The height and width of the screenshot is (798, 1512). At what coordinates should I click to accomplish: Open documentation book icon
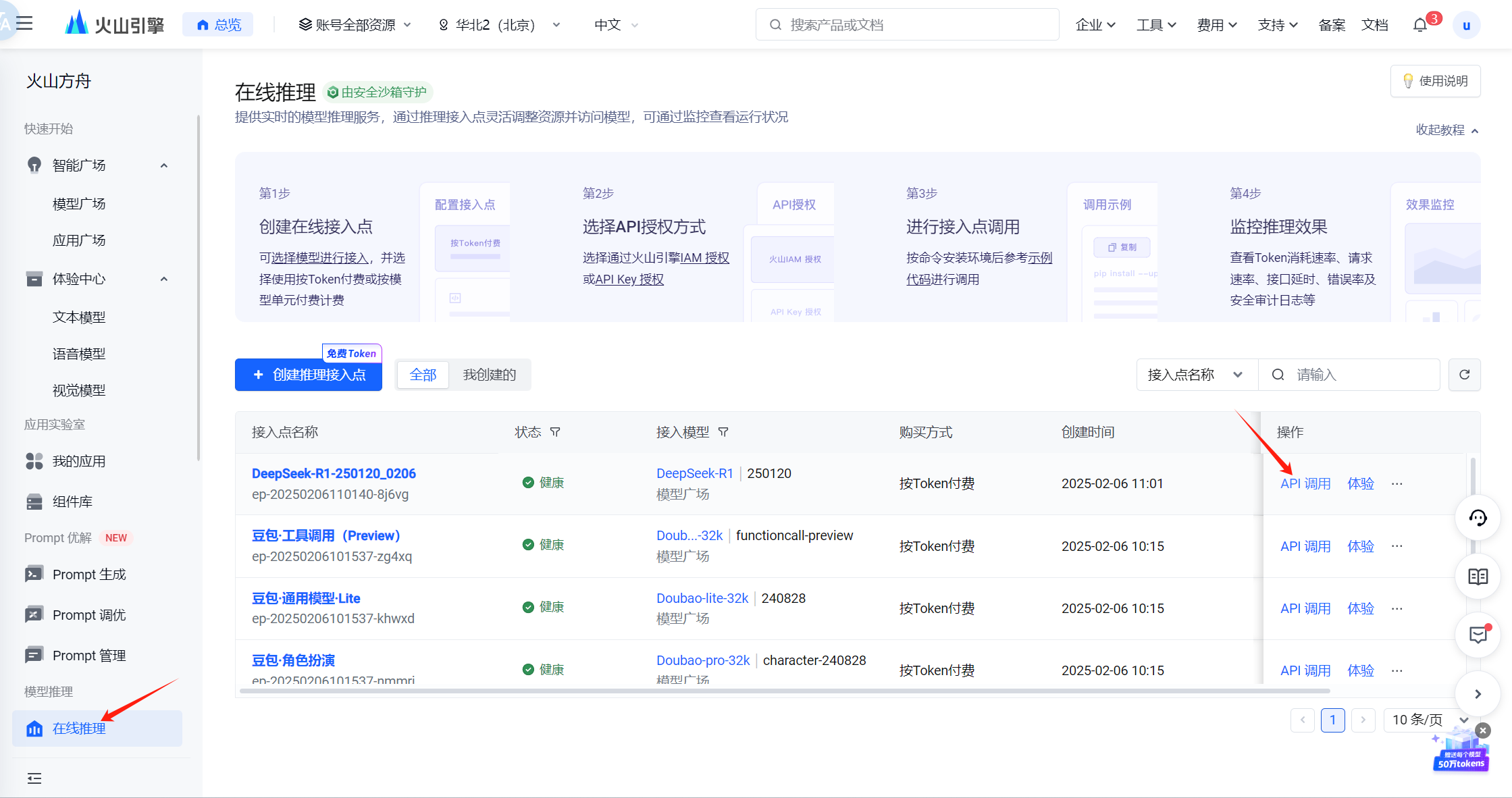click(1478, 577)
